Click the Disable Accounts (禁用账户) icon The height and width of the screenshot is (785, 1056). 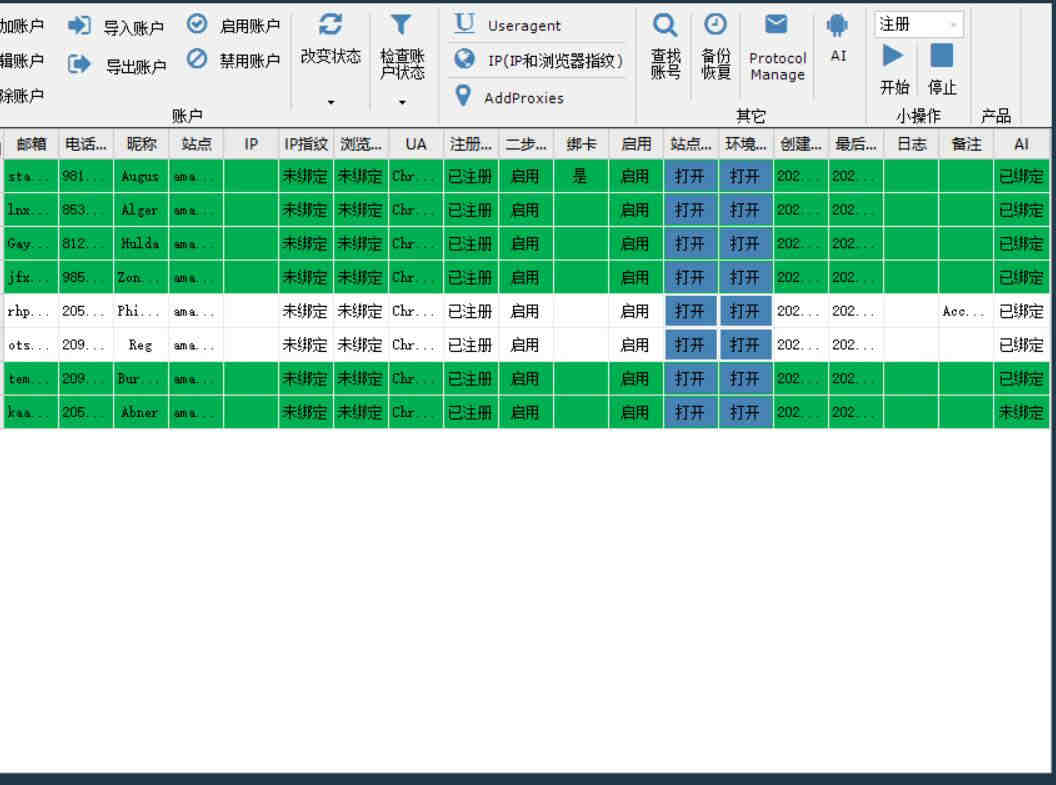tap(197, 59)
